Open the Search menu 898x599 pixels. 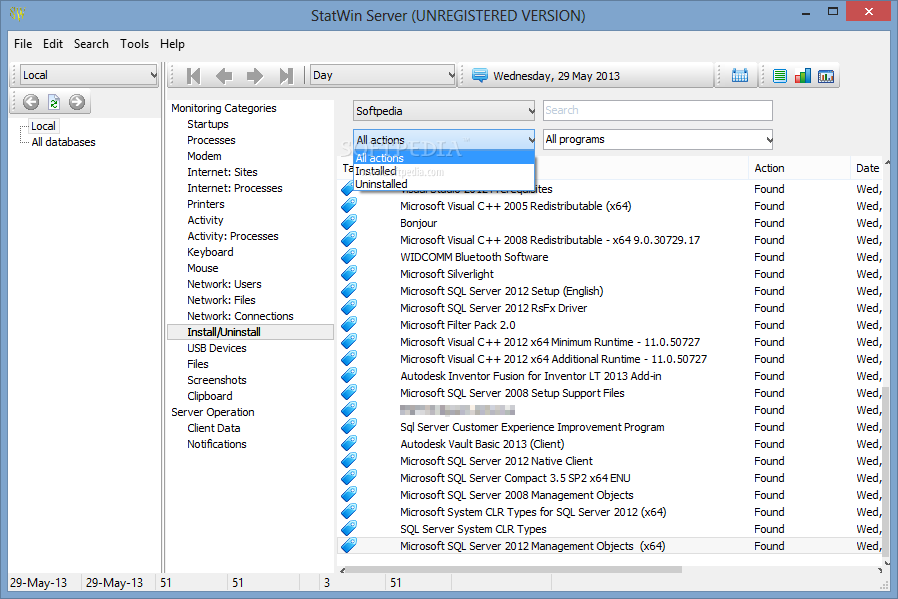[91, 44]
